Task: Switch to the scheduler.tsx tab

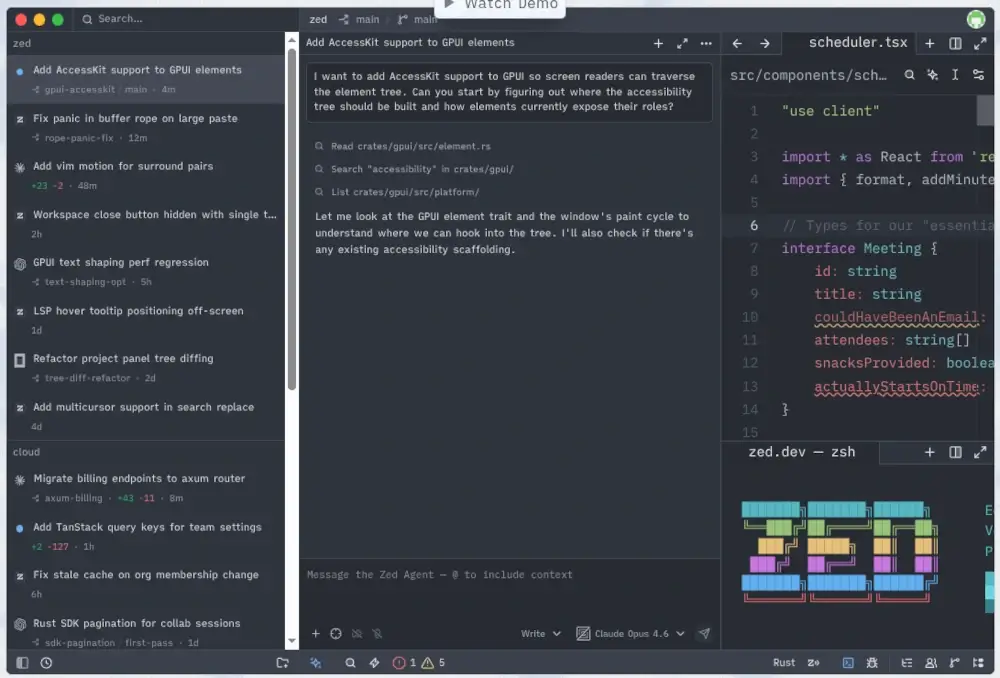Action: 857,43
